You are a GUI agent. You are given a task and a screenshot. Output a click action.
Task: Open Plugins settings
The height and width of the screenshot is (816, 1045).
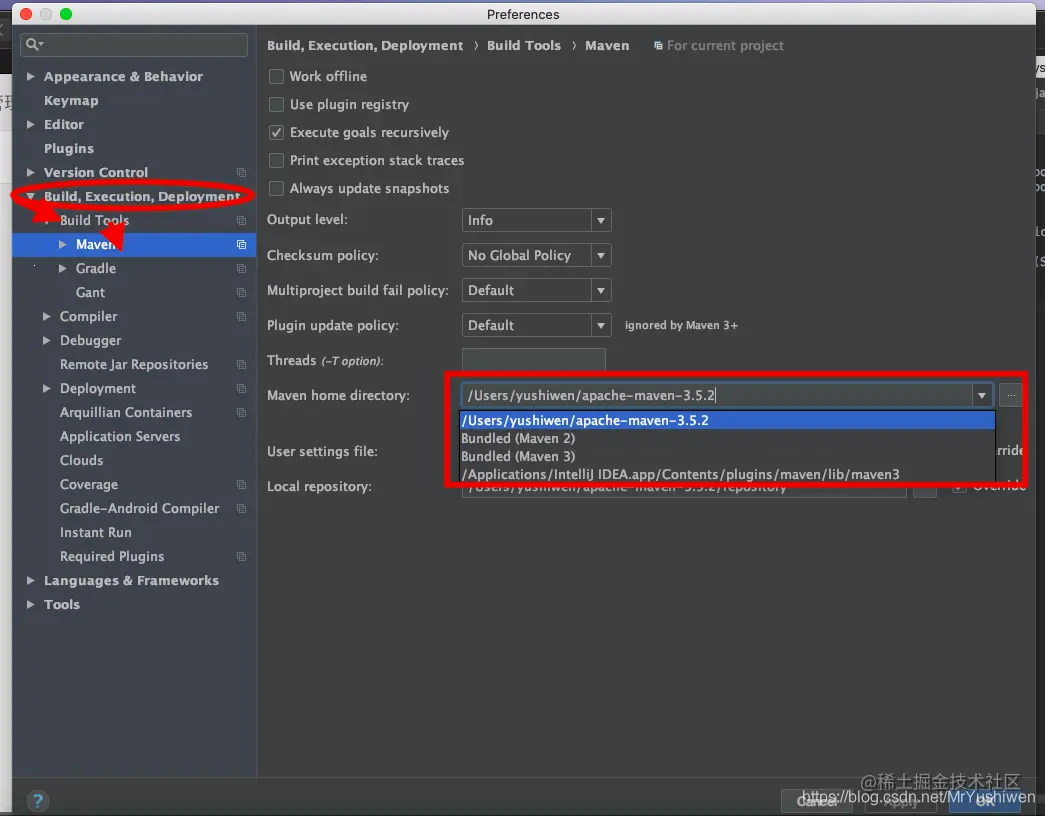pos(69,149)
